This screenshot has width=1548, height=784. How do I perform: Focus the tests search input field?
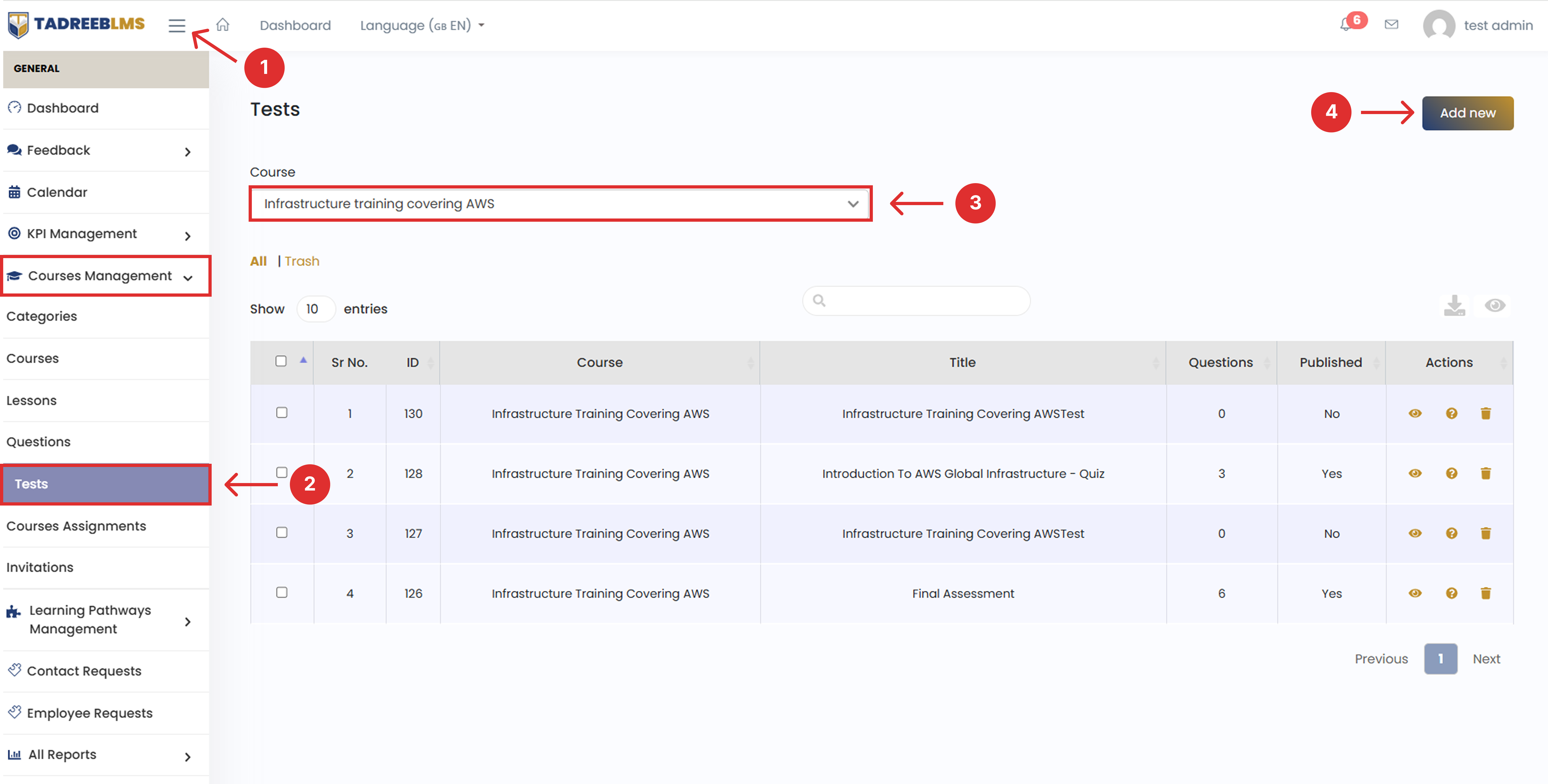(x=917, y=300)
